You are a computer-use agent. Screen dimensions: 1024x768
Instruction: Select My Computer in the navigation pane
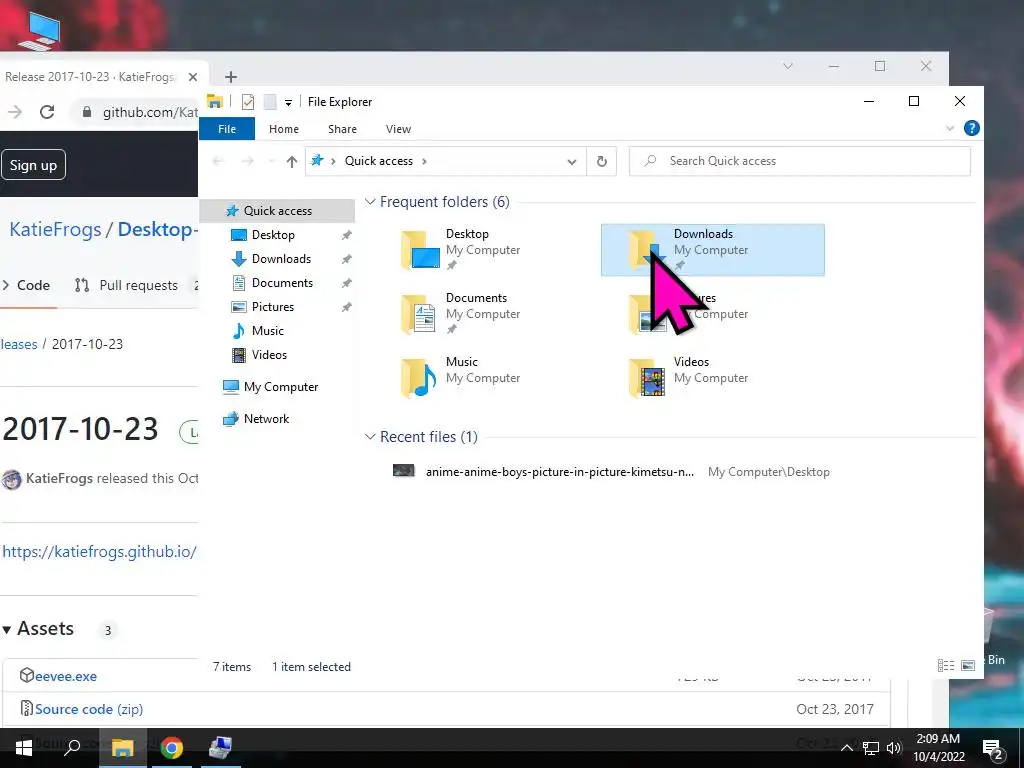point(281,387)
